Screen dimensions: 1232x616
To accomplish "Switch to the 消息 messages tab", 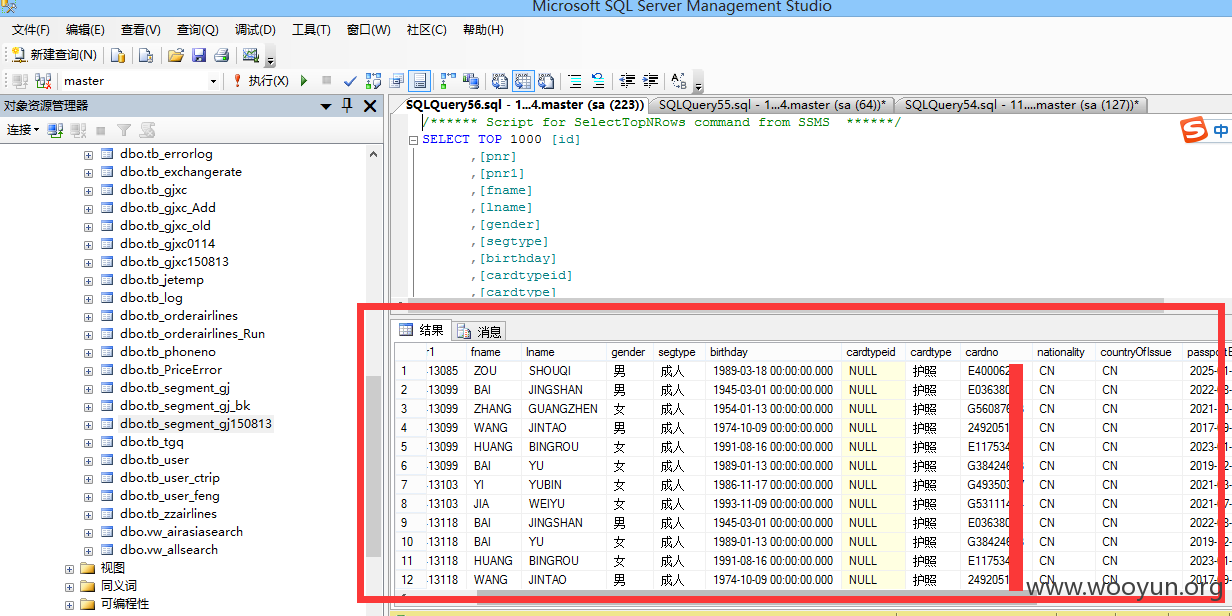I will (x=480, y=331).
